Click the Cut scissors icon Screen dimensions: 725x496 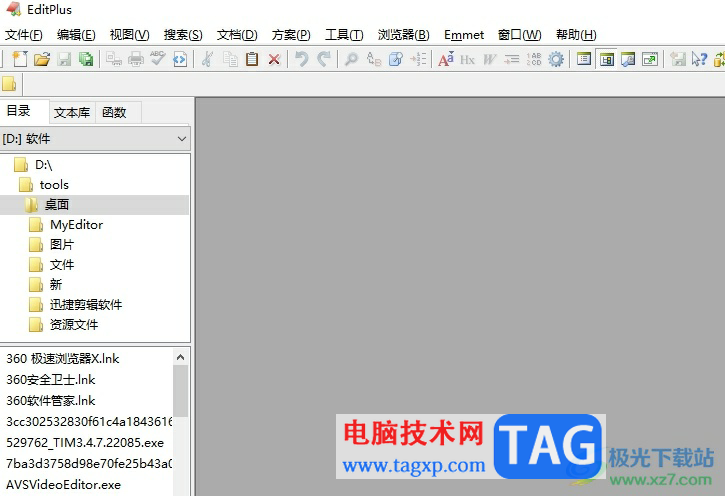(x=207, y=59)
